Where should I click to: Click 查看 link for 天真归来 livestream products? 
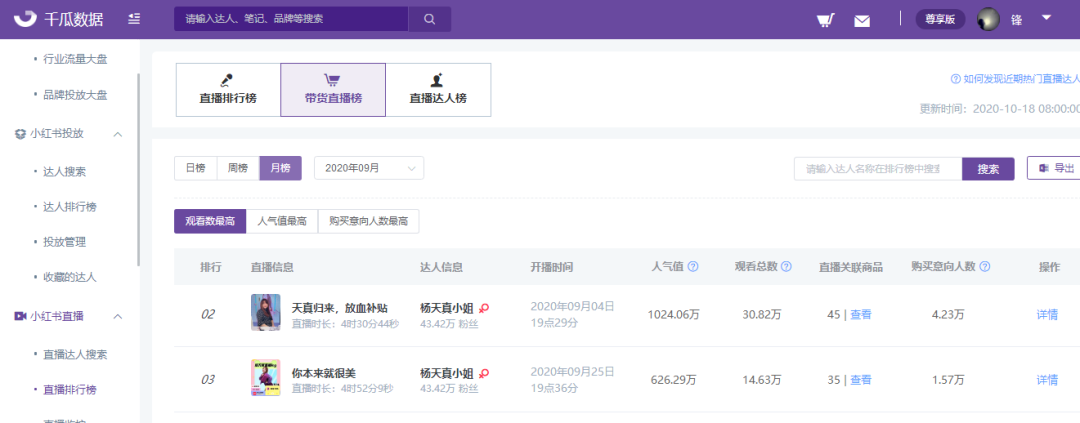(861, 314)
